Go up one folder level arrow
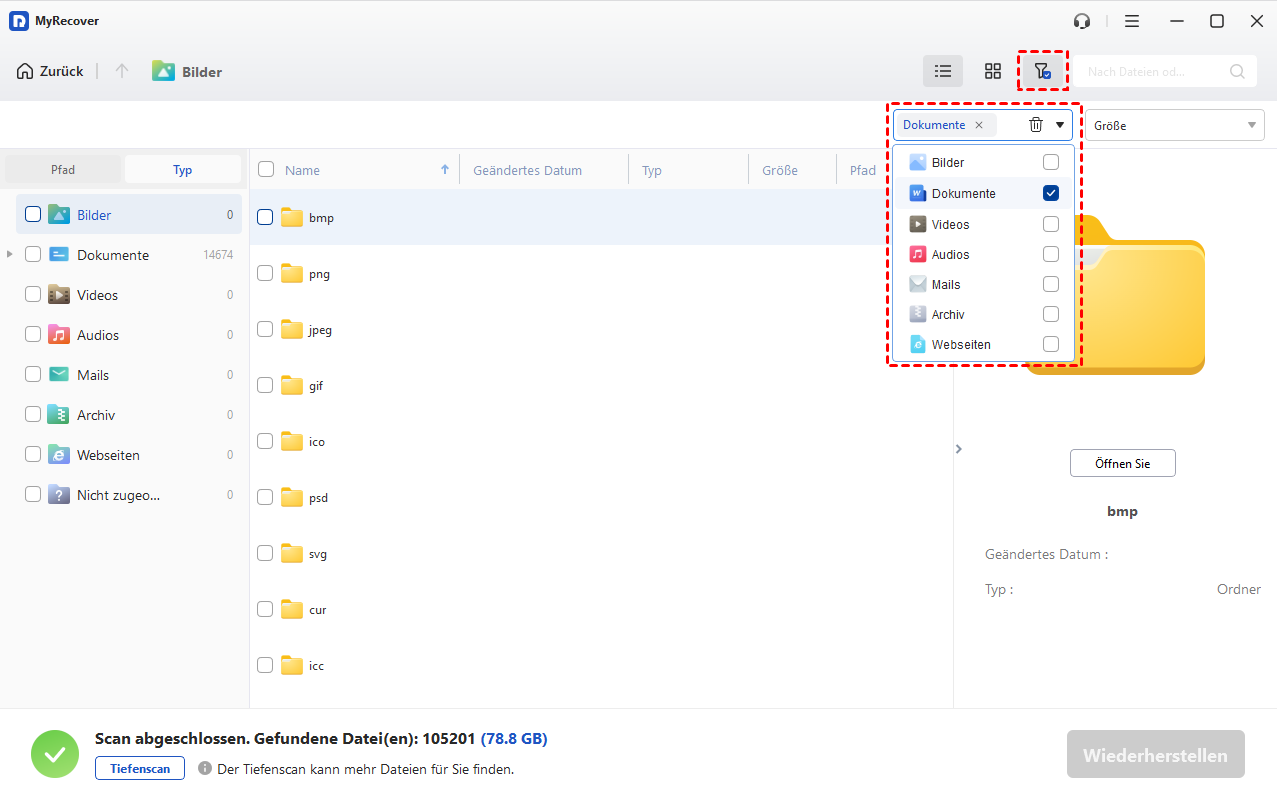The image size is (1277, 798). click(x=122, y=71)
